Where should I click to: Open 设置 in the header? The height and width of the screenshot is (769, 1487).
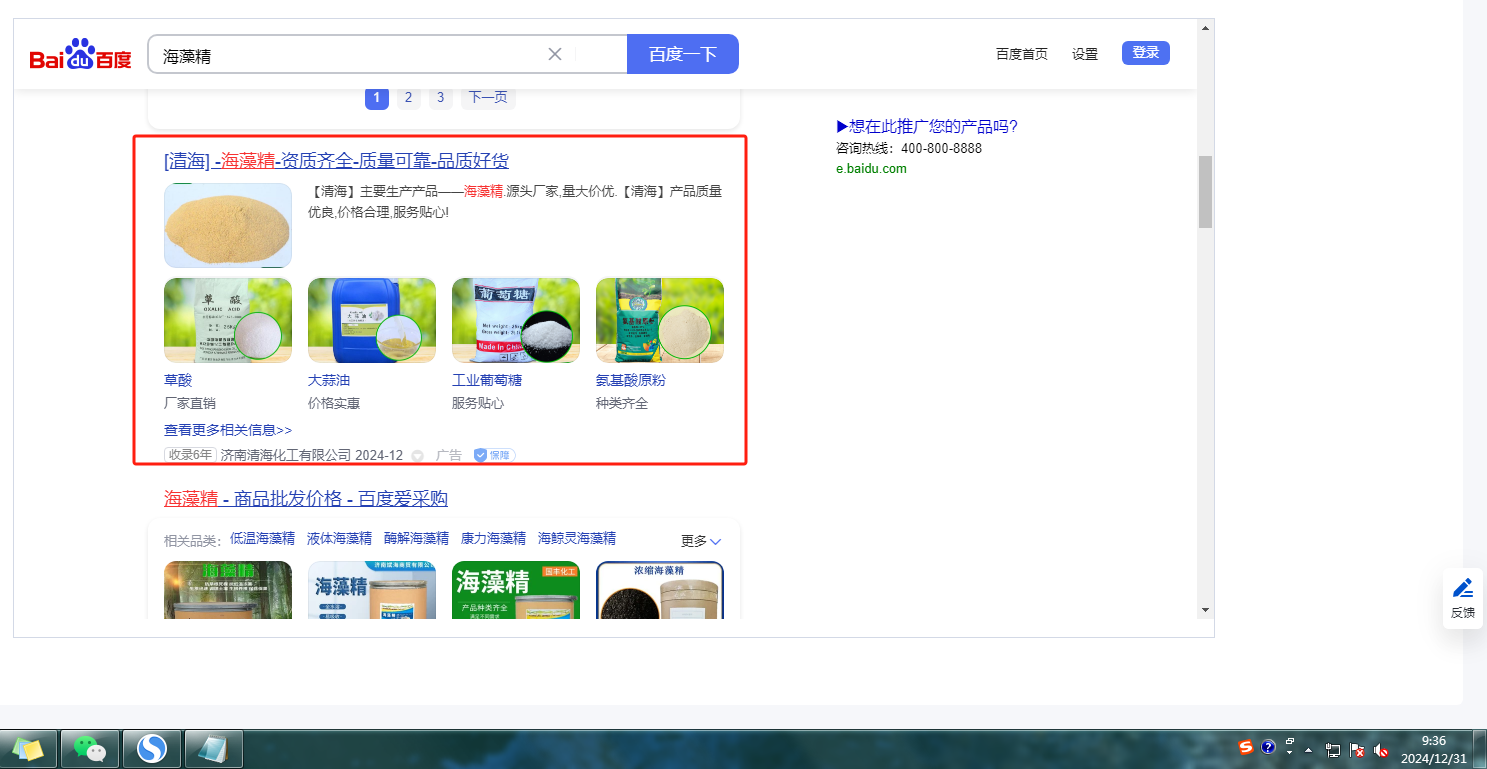coord(1085,54)
